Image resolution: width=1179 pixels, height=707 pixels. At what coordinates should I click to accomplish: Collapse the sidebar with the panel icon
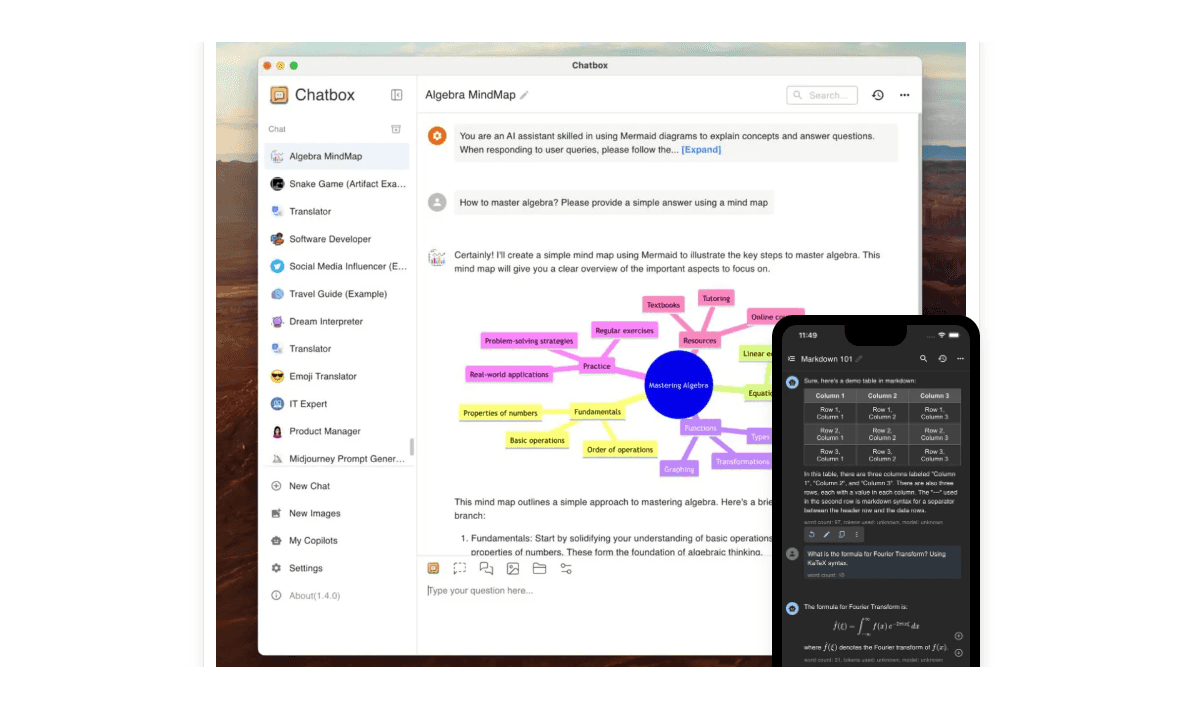[396, 95]
